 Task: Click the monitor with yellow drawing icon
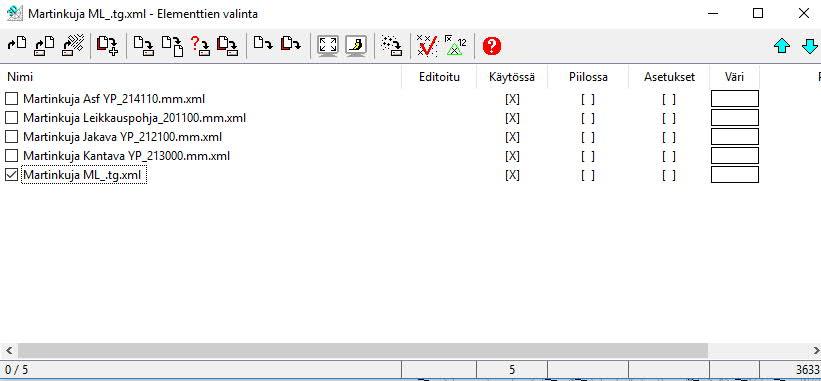(356, 46)
